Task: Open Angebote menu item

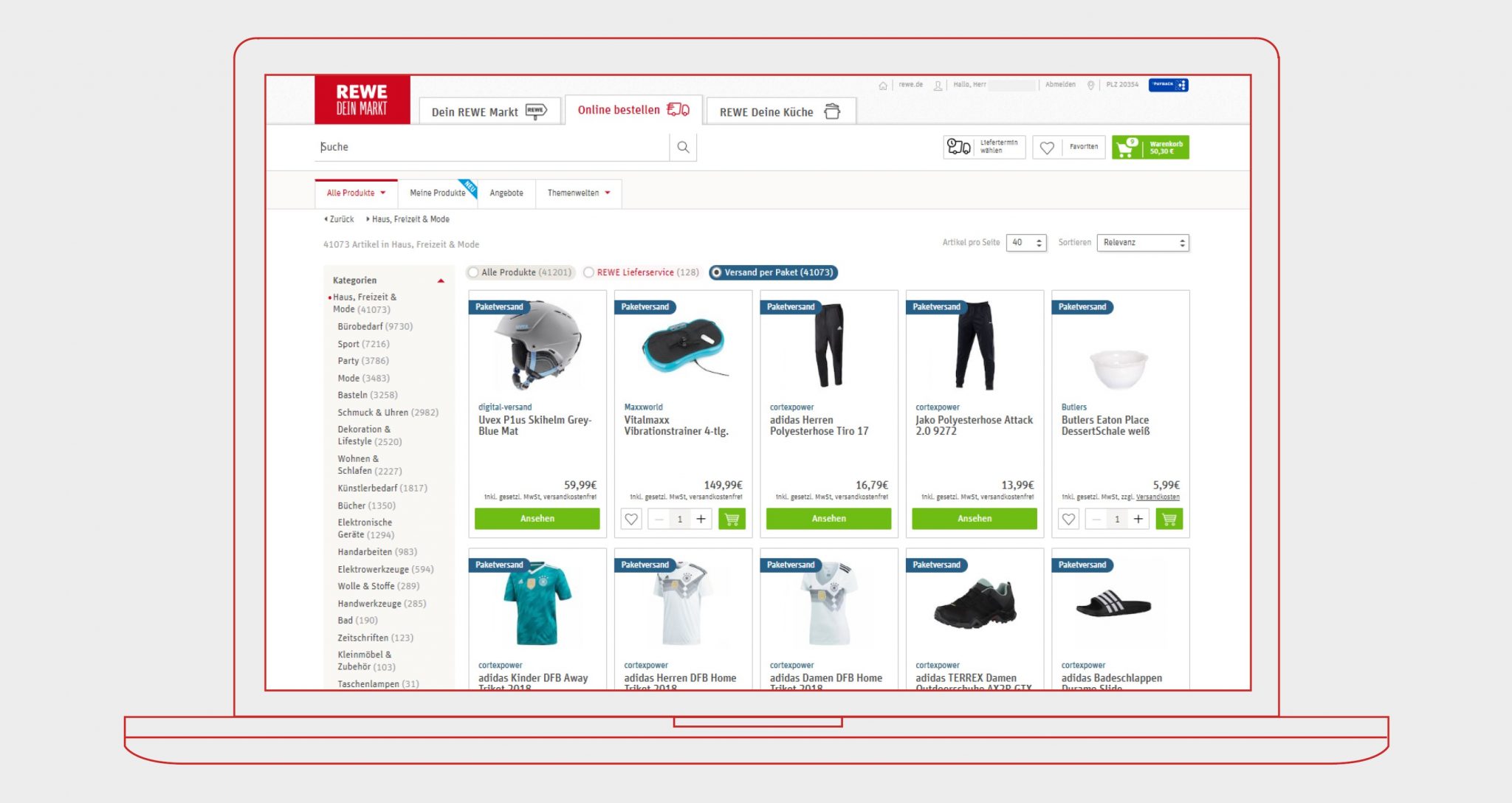Action: pos(506,193)
